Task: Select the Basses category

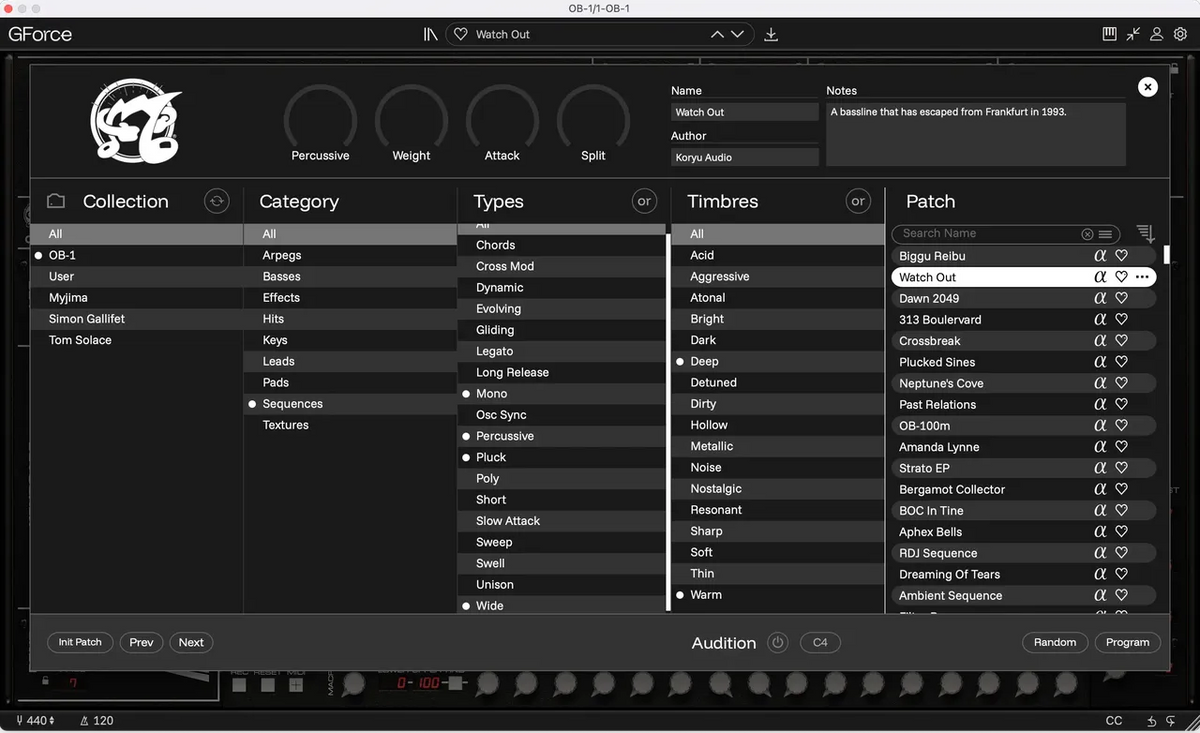Action: coord(350,277)
